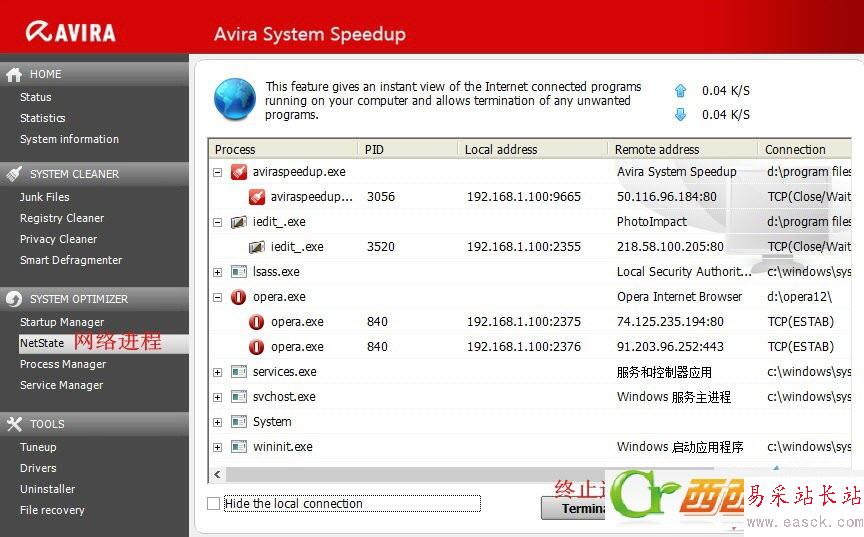This screenshot has height=537, width=864.
Task: Open System information page
Action: click(x=69, y=139)
